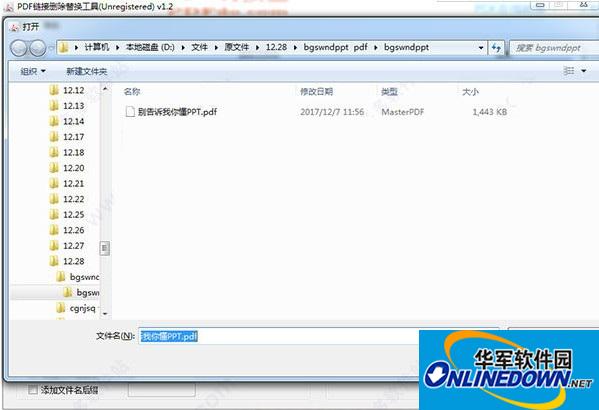
Task: Click bgswndppt pdf in the breadcrumb
Action: (x=335, y=47)
